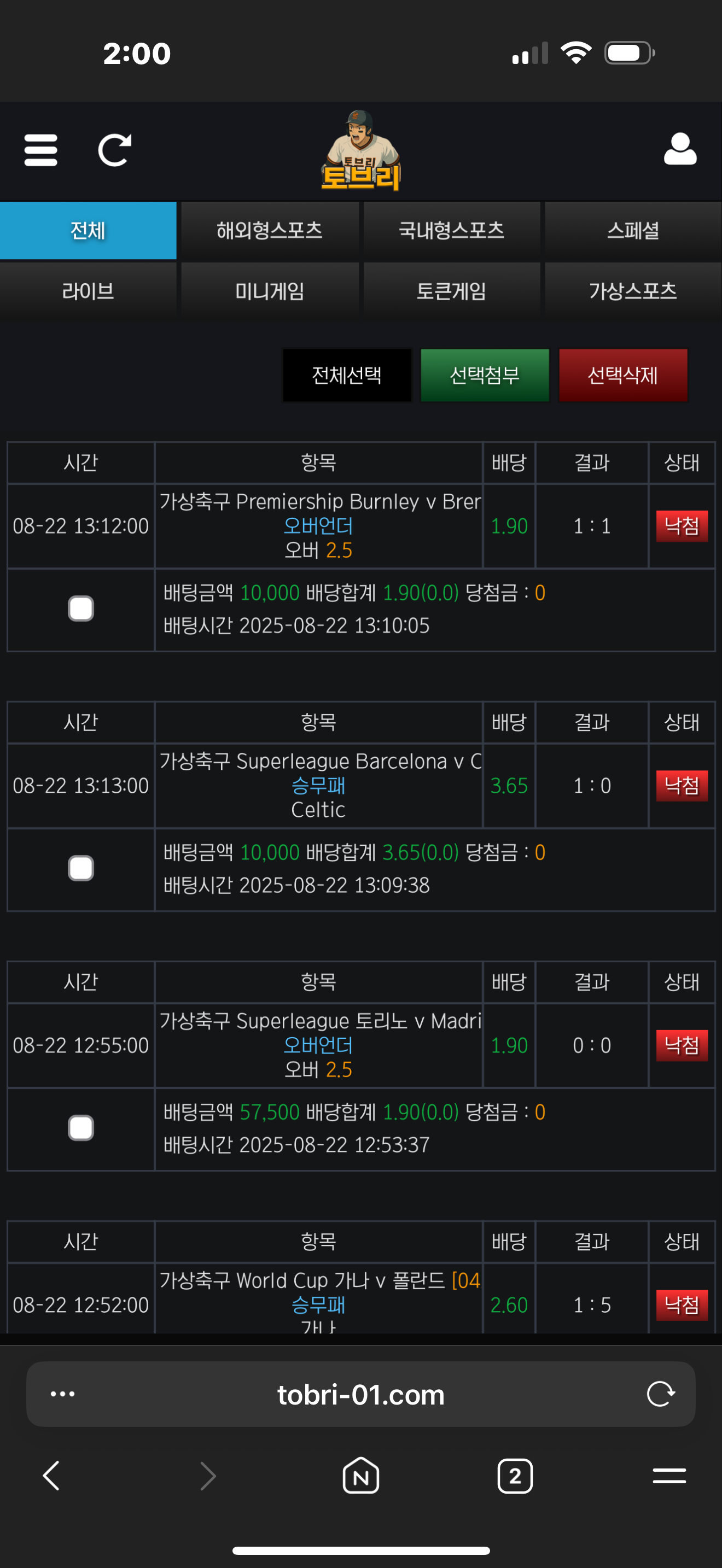Viewport: 722px width, 1568px height.
Task: Open address bar three-dots options
Action: (63, 1394)
